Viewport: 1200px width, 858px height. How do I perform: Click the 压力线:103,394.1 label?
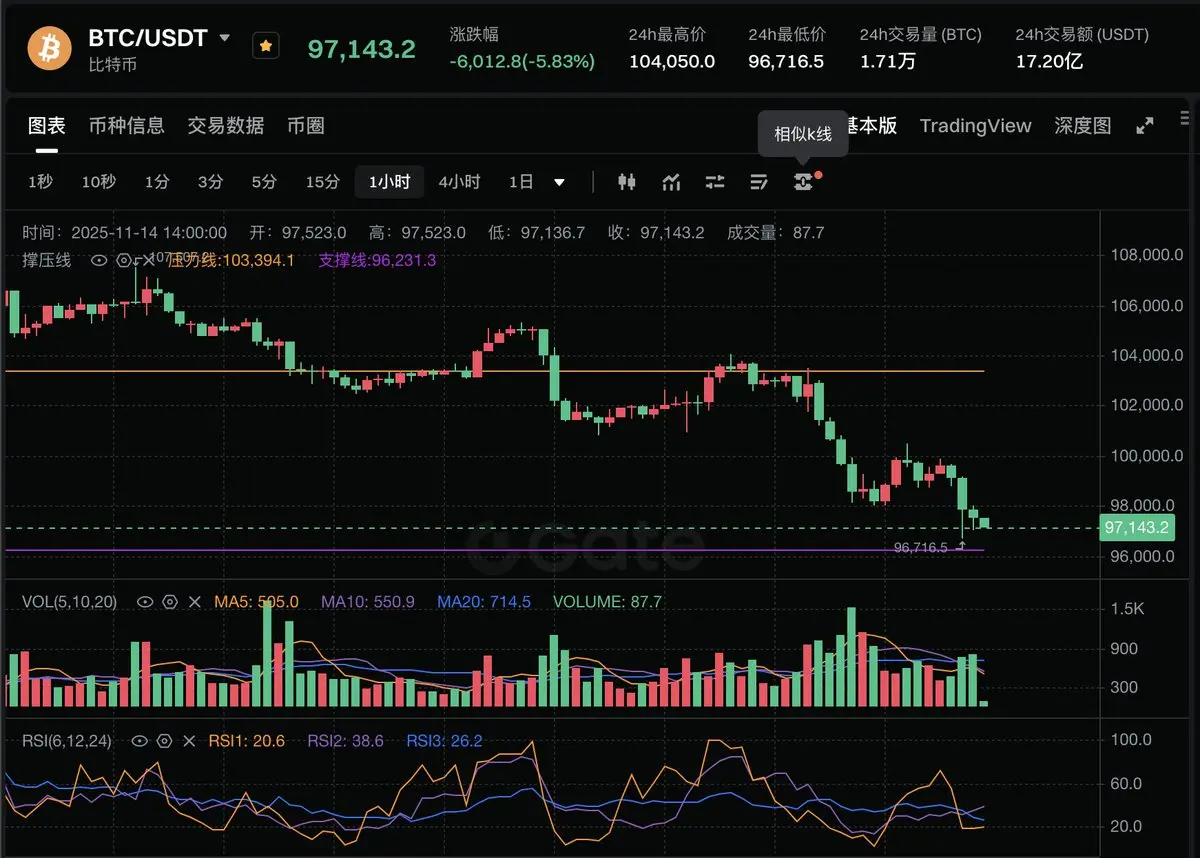233,260
